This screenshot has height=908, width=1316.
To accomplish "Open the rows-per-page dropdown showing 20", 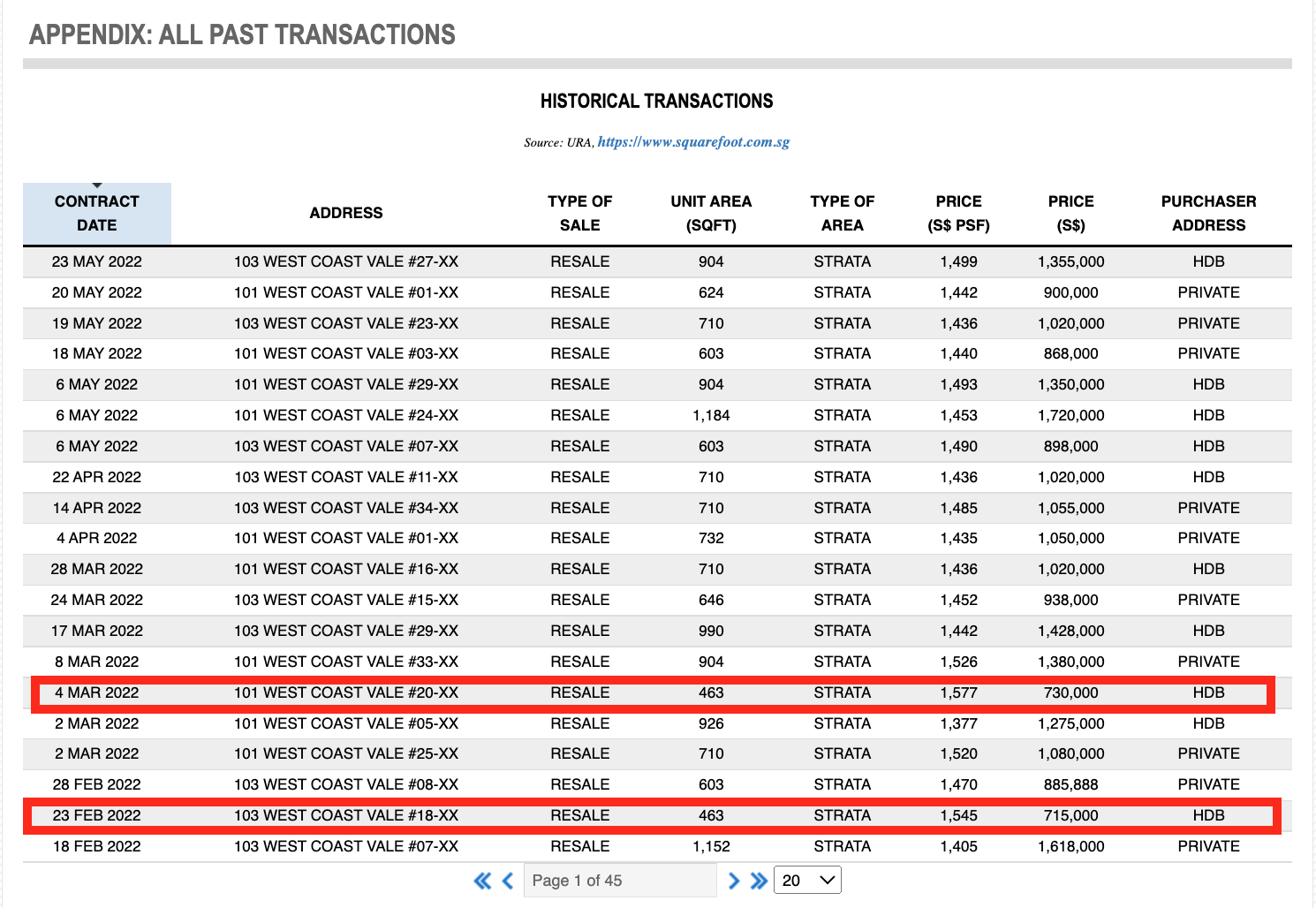I will pyautogui.click(x=807, y=881).
